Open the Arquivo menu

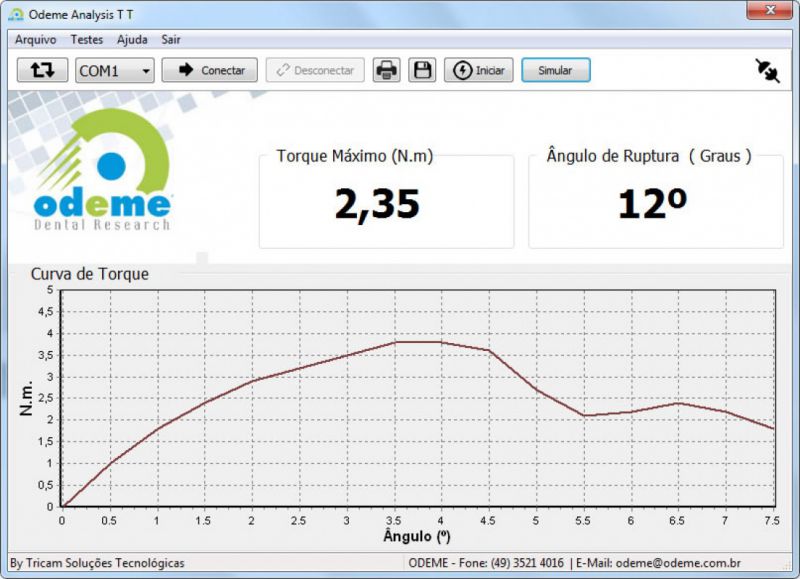pyautogui.click(x=35, y=40)
